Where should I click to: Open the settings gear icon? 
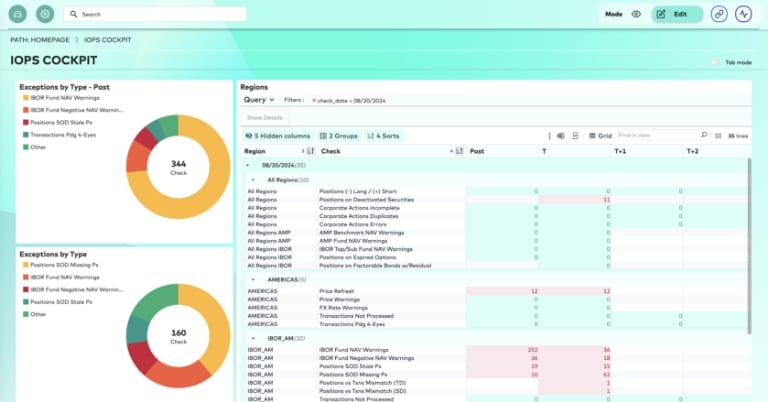(45, 14)
